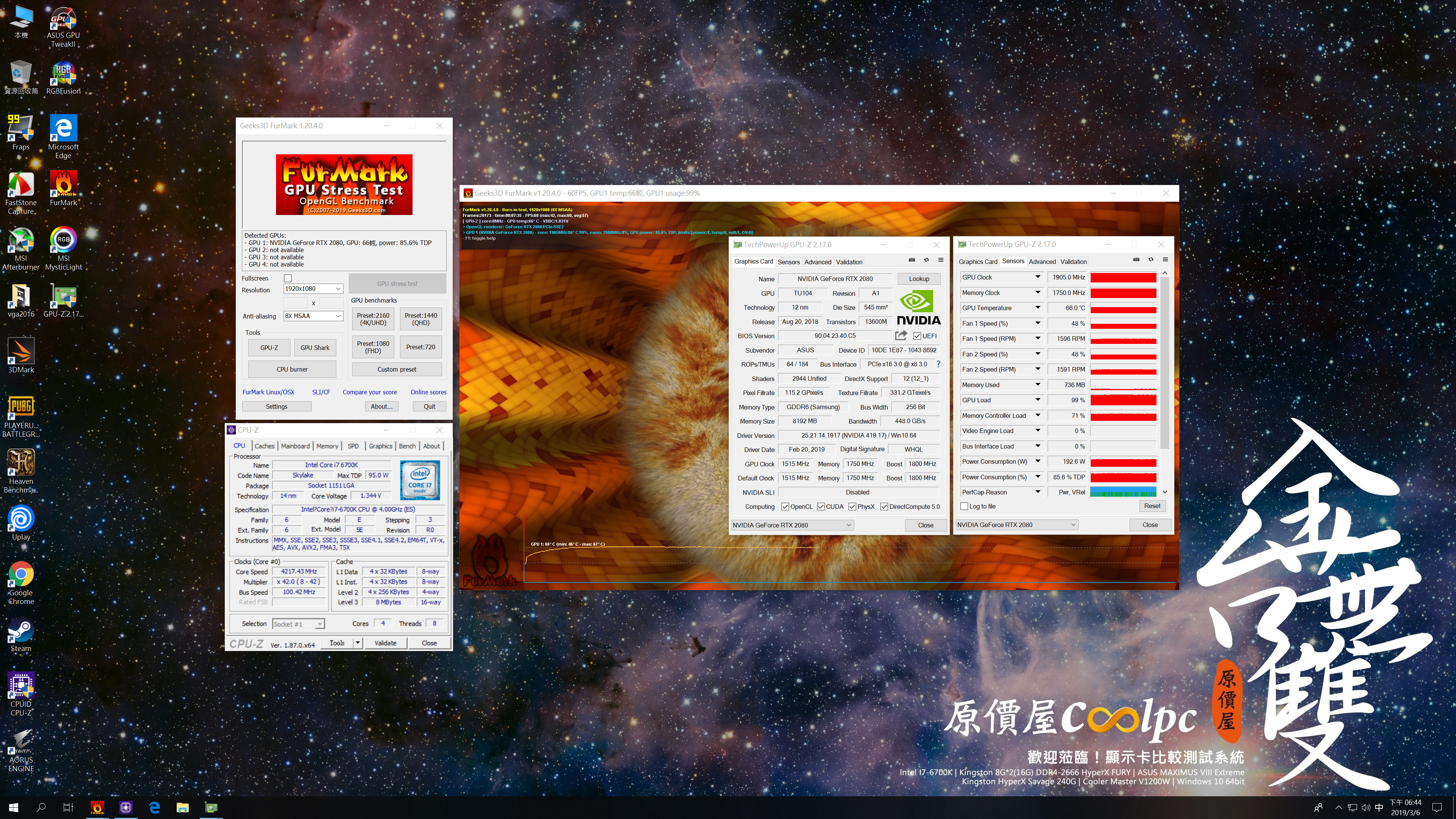Click Bus Interface question mark in GPU-Z
Image resolution: width=1456 pixels, height=819 pixels.
click(938, 364)
